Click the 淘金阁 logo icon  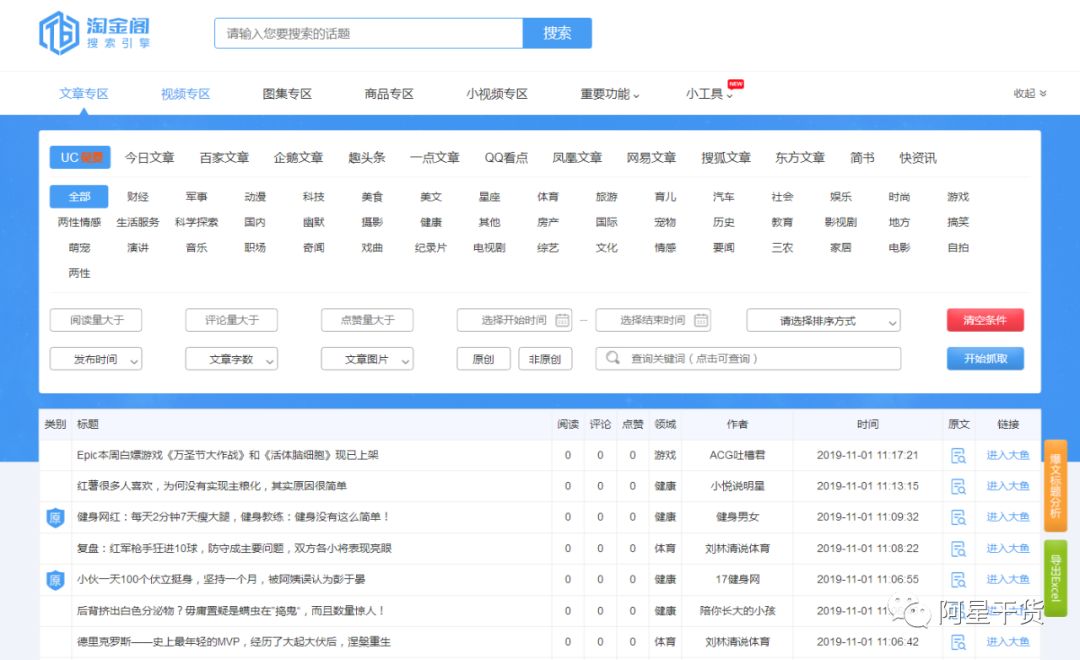point(59,32)
